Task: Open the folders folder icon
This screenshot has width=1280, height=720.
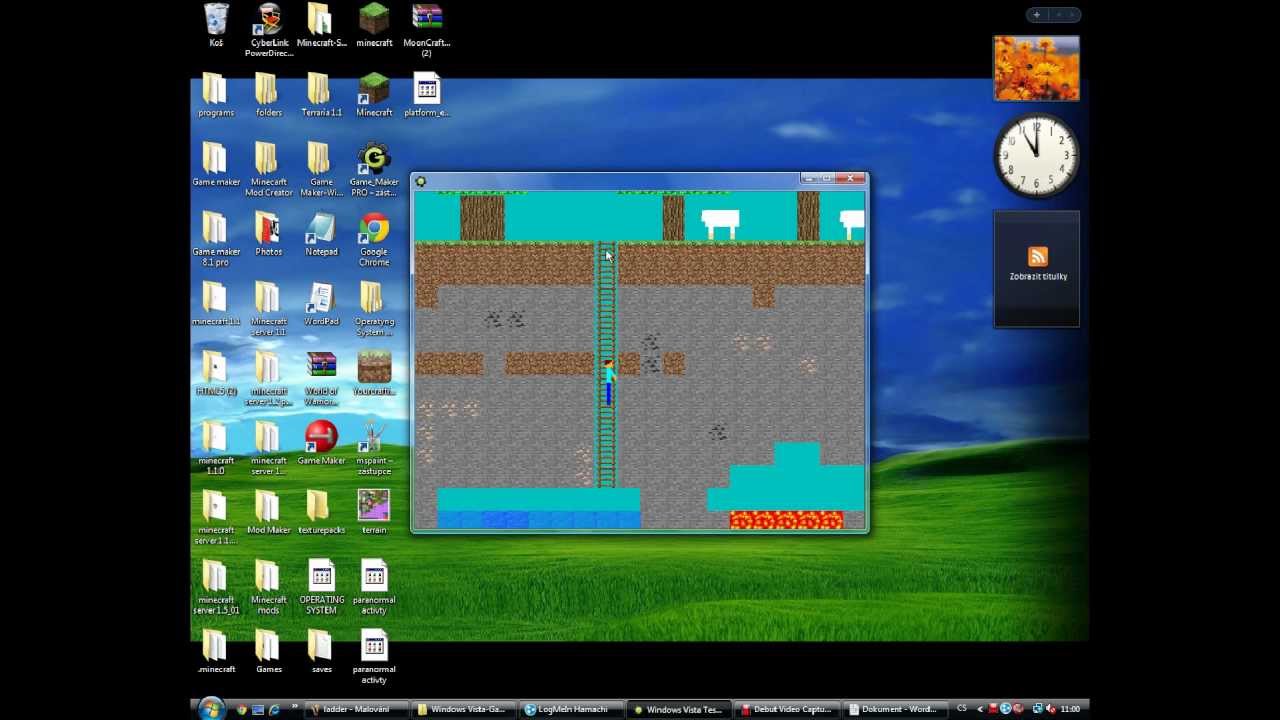Action: pyautogui.click(x=268, y=95)
